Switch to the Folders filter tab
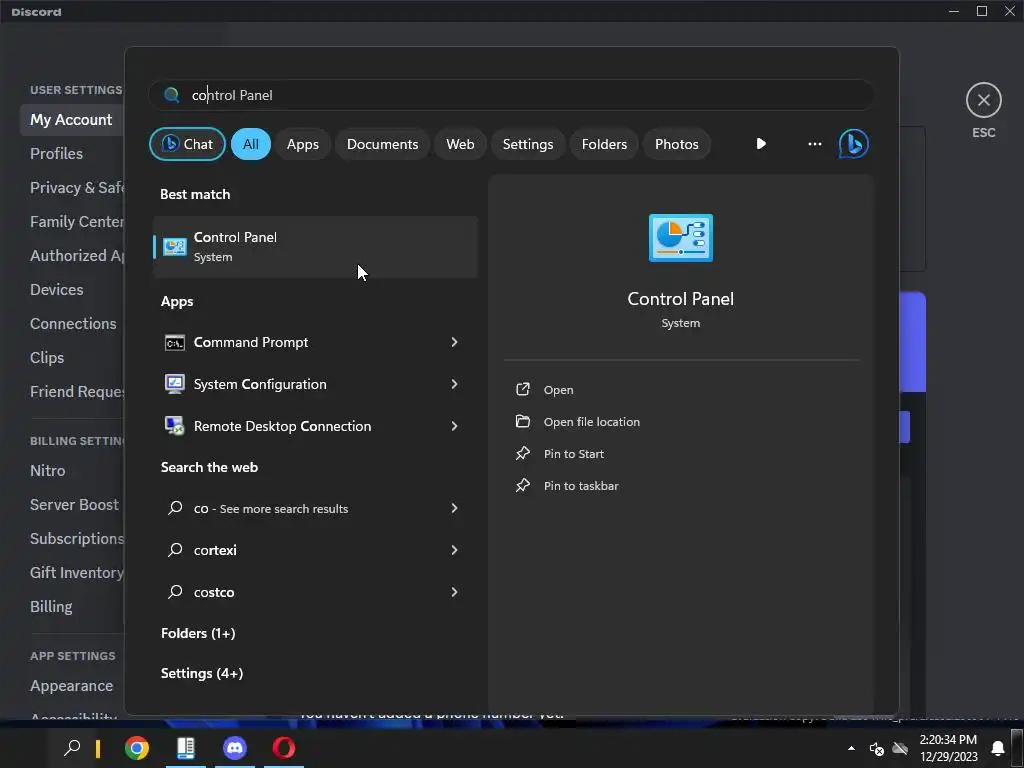The height and width of the screenshot is (768, 1024). [x=604, y=144]
